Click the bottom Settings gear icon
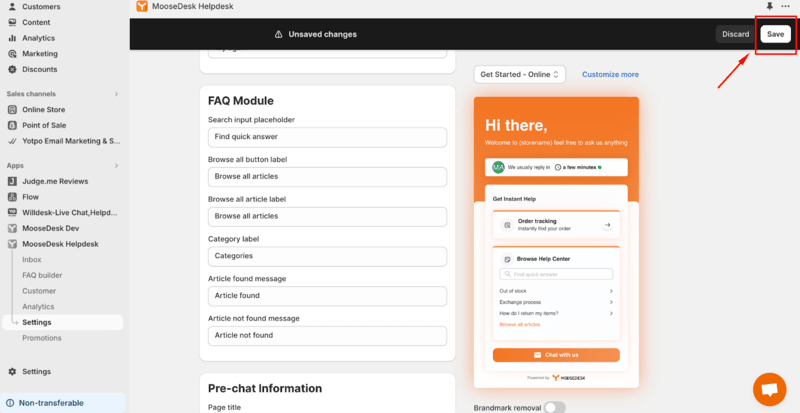 click(x=12, y=372)
